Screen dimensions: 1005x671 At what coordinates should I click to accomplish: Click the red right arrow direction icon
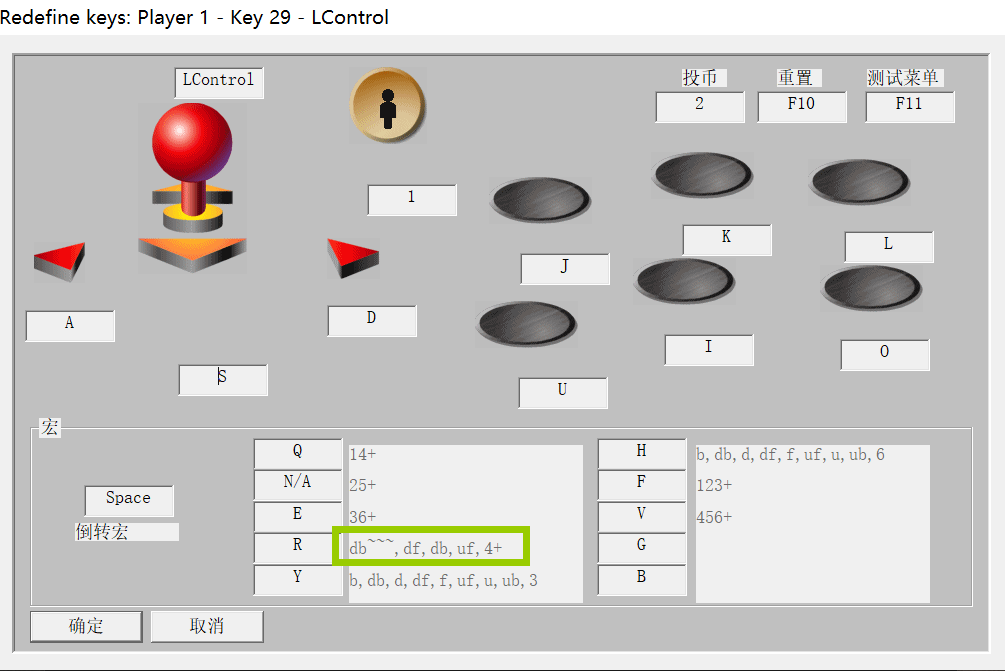pyautogui.click(x=353, y=258)
